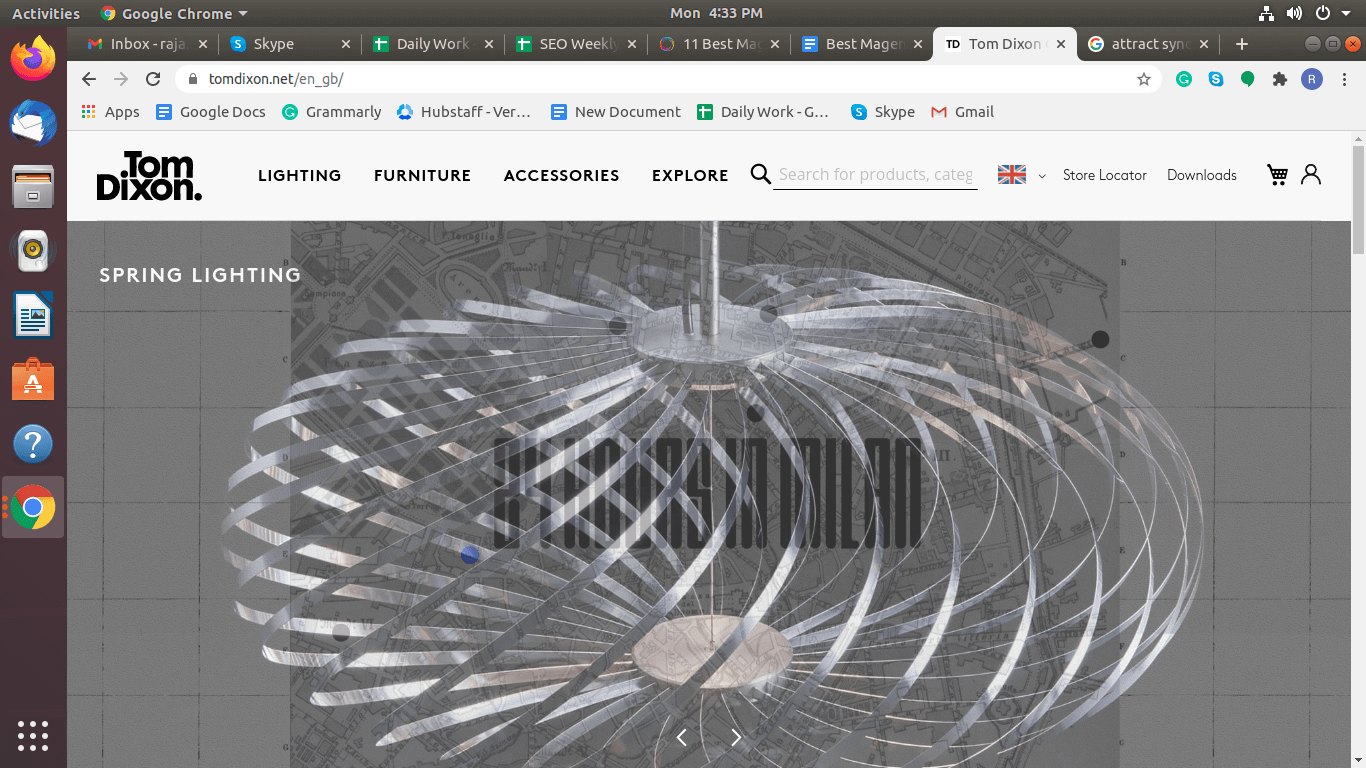The image size is (1366, 768).
Task: Open the system status menu arrow
Action: [x=1346, y=13]
